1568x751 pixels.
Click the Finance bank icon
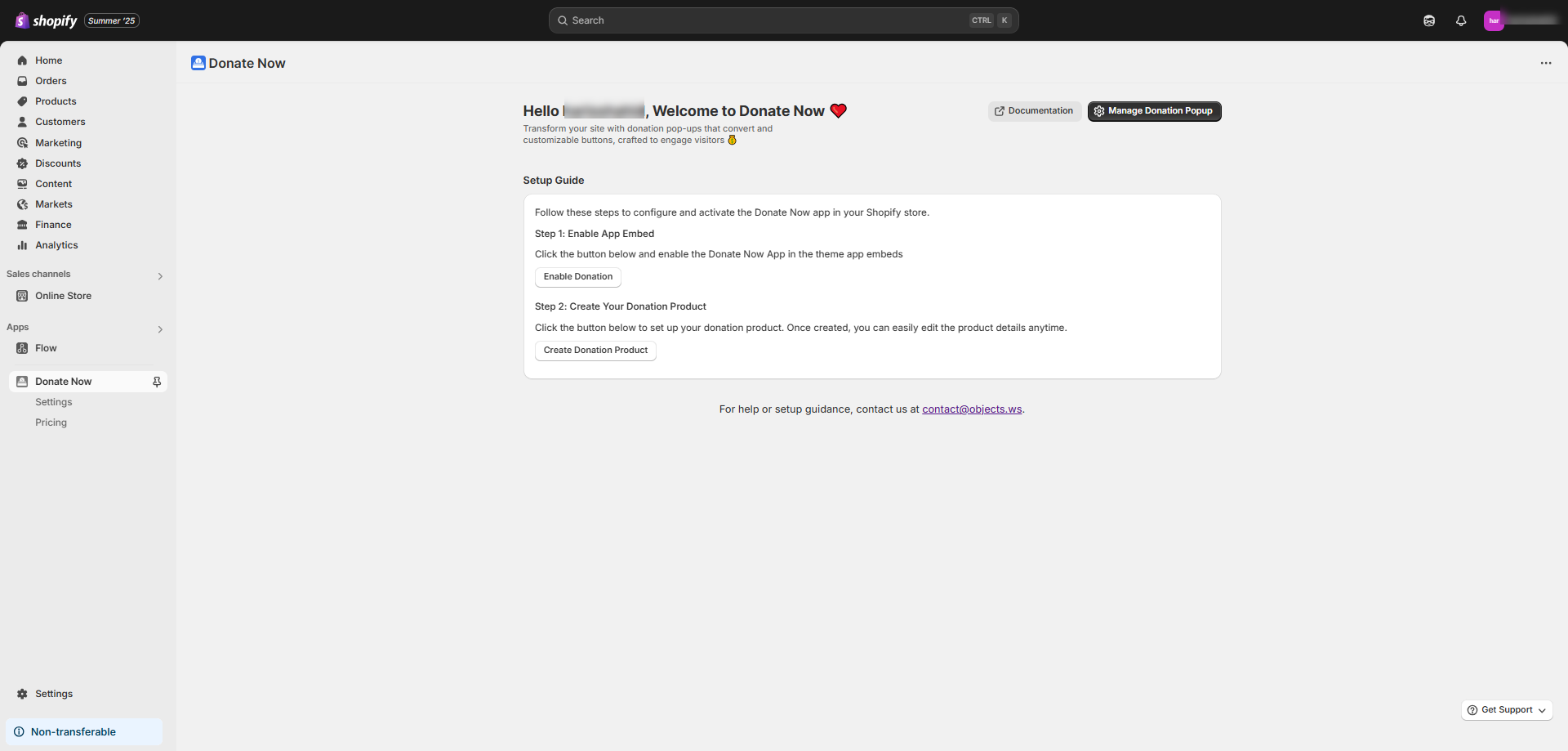coord(22,225)
